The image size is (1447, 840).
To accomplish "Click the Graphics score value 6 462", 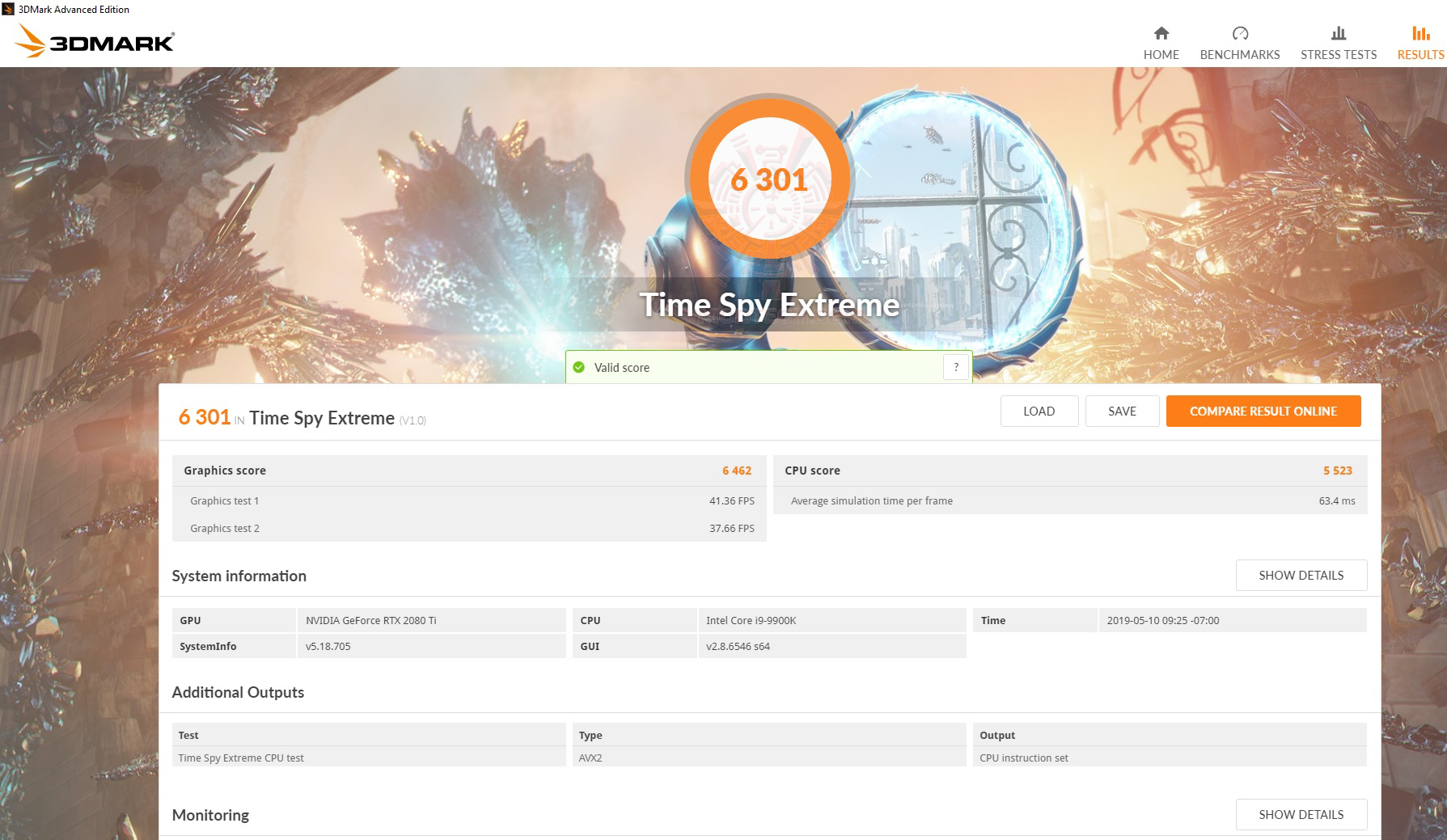I will 737,471.
